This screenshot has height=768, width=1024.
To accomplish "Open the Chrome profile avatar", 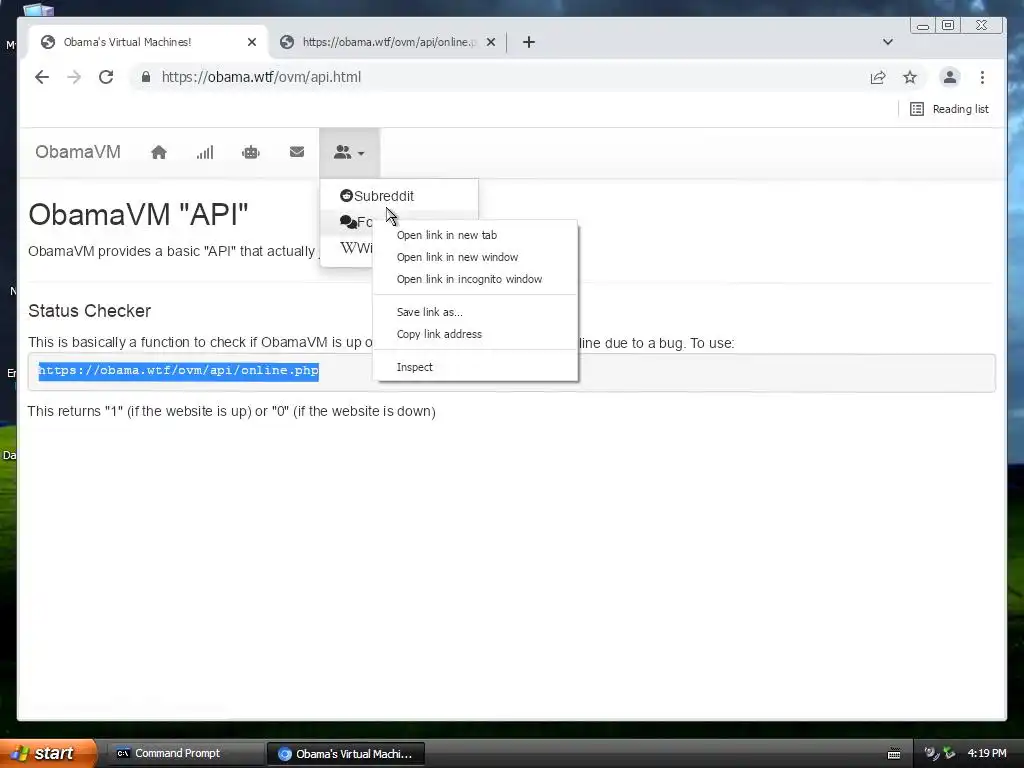I will click(x=950, y=77).
